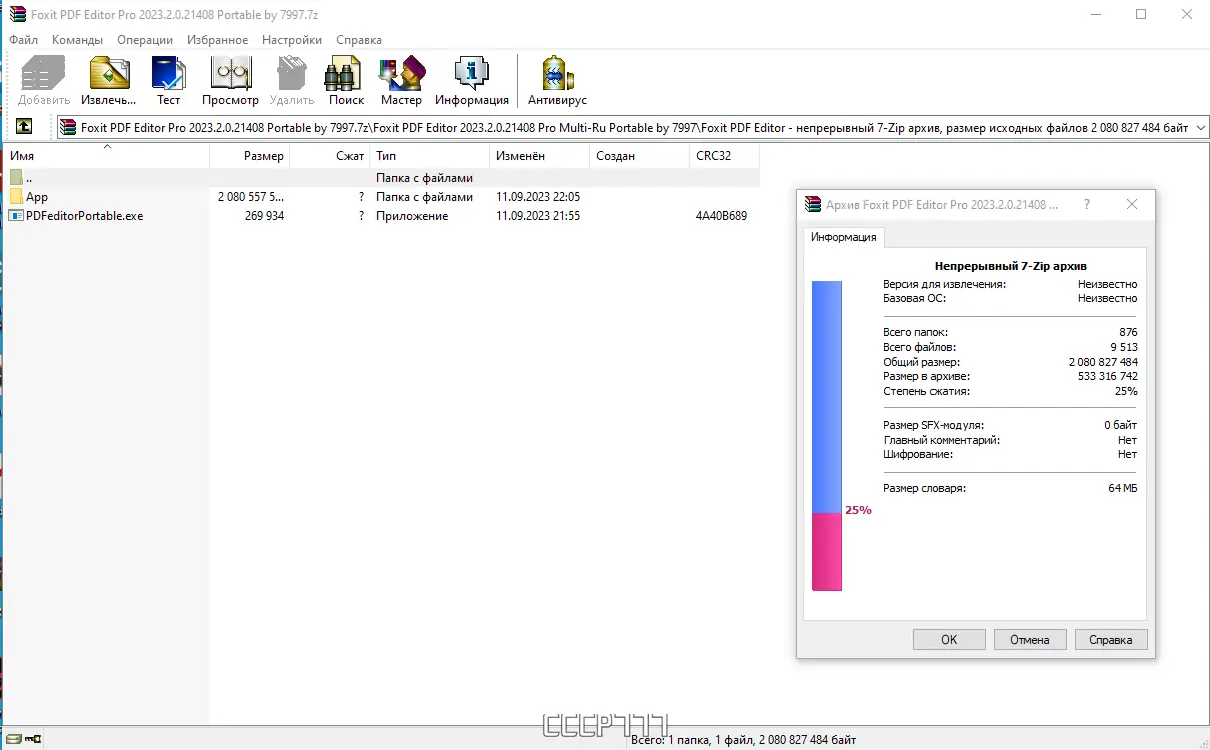Click the pink 25% compression bar section
This screenshot has width=1210, height=750.
pos(827,552)
